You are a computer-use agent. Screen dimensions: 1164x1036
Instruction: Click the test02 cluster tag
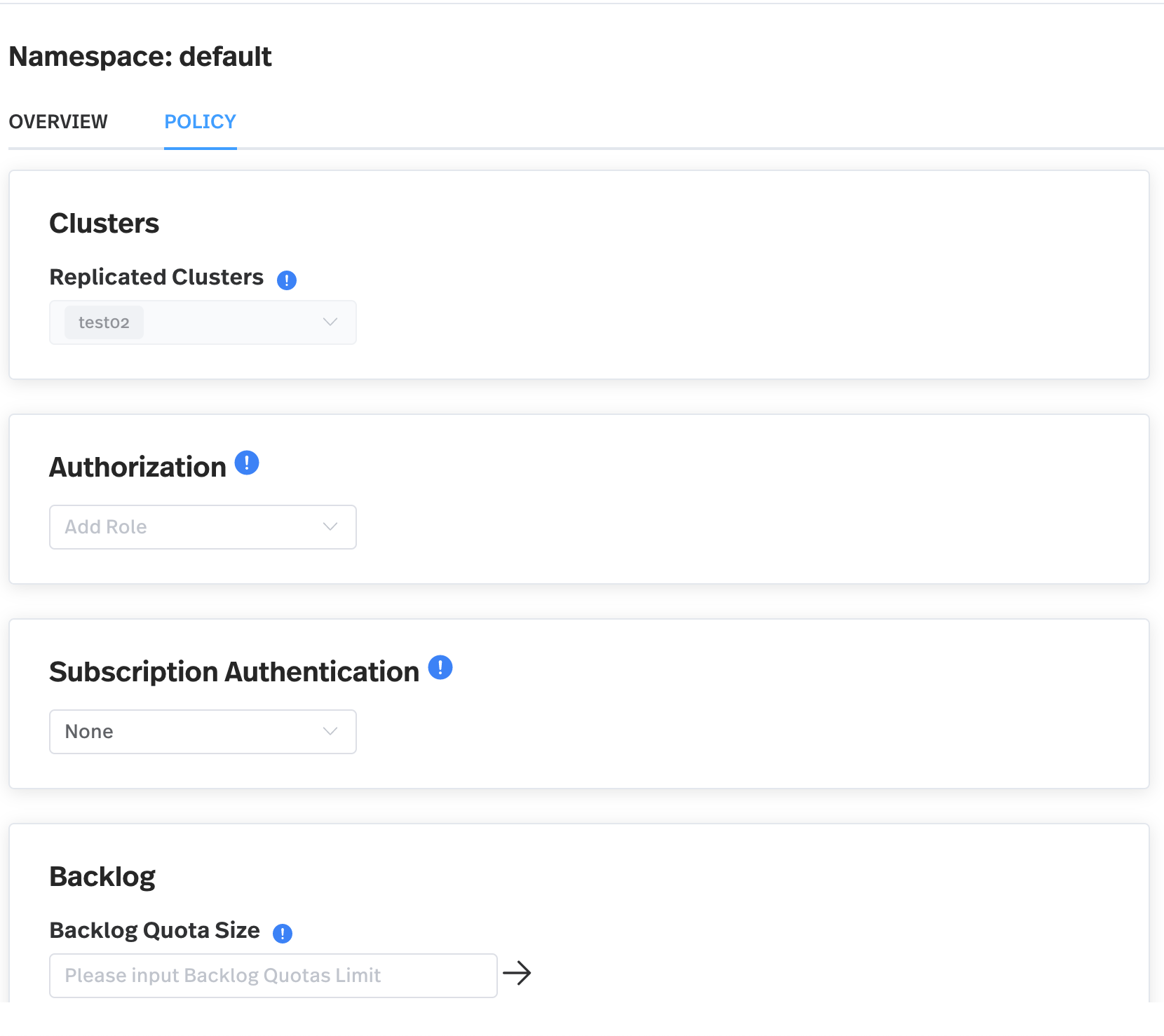pyautogui.click(x=103, y=322)
